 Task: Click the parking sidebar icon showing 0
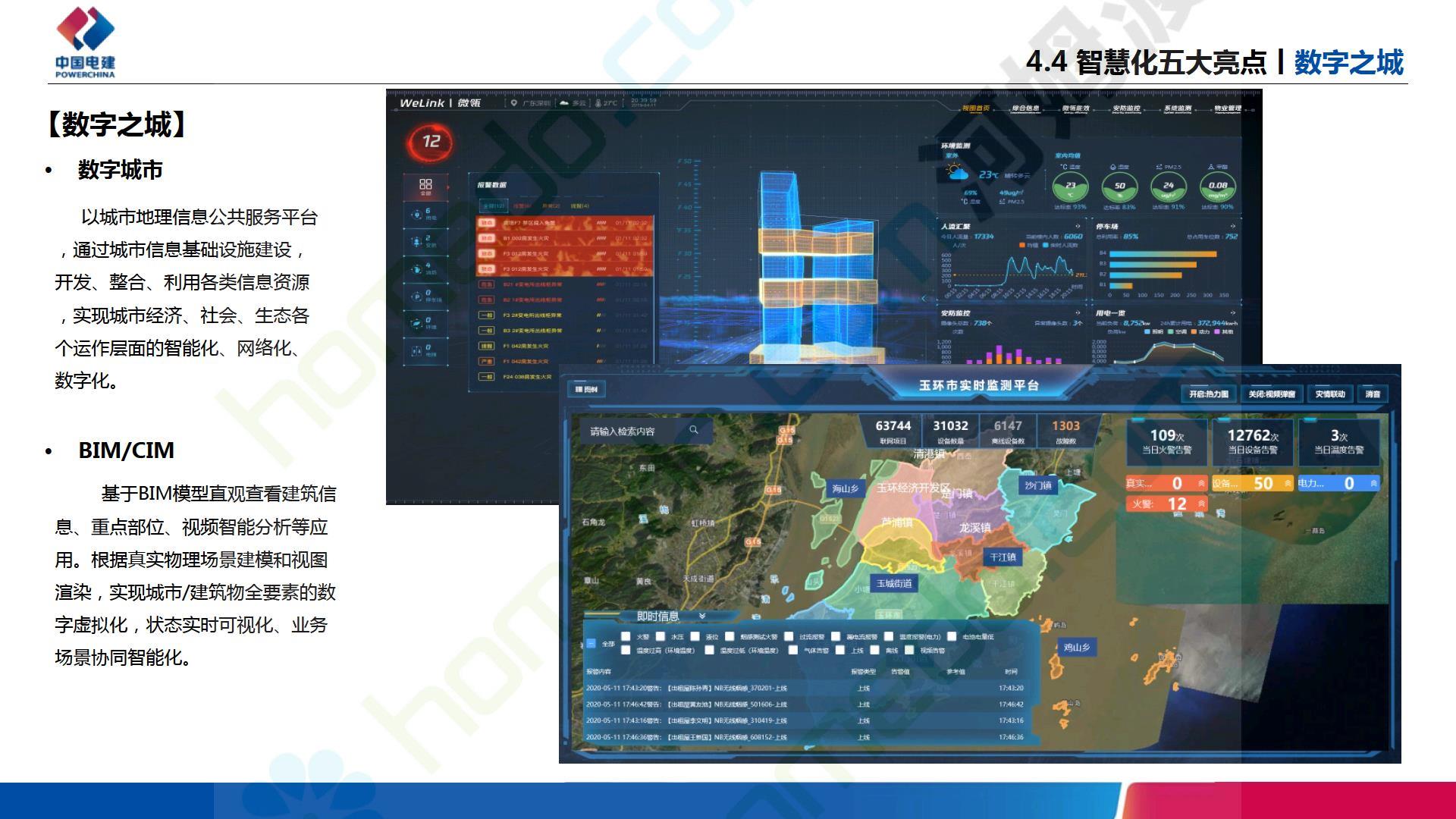(x=418, y=297)
